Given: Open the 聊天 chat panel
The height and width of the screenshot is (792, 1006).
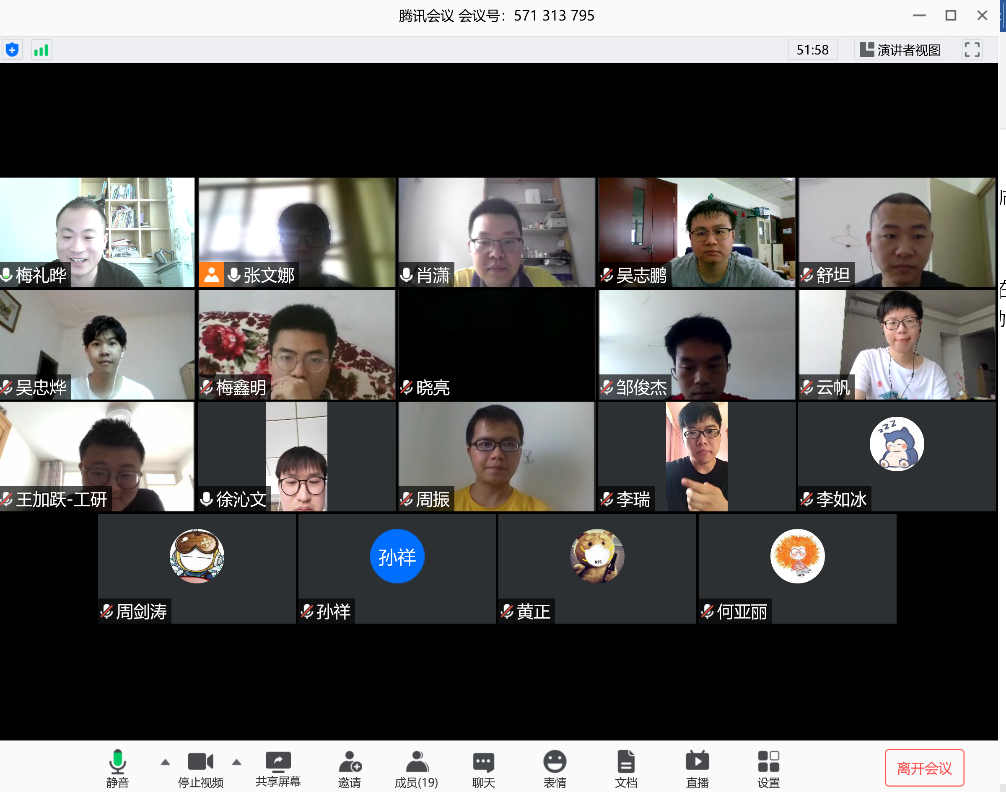Looking at the screenshot, I should 483,767.
